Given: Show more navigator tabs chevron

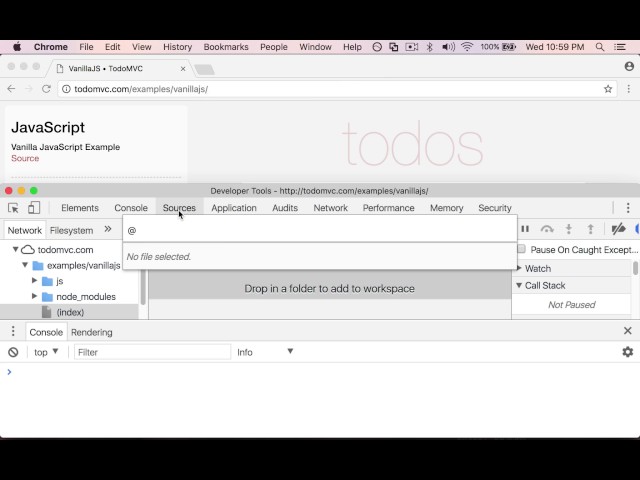Looking at the screenshot, I should pyautogui.click(x=108, y=229).
